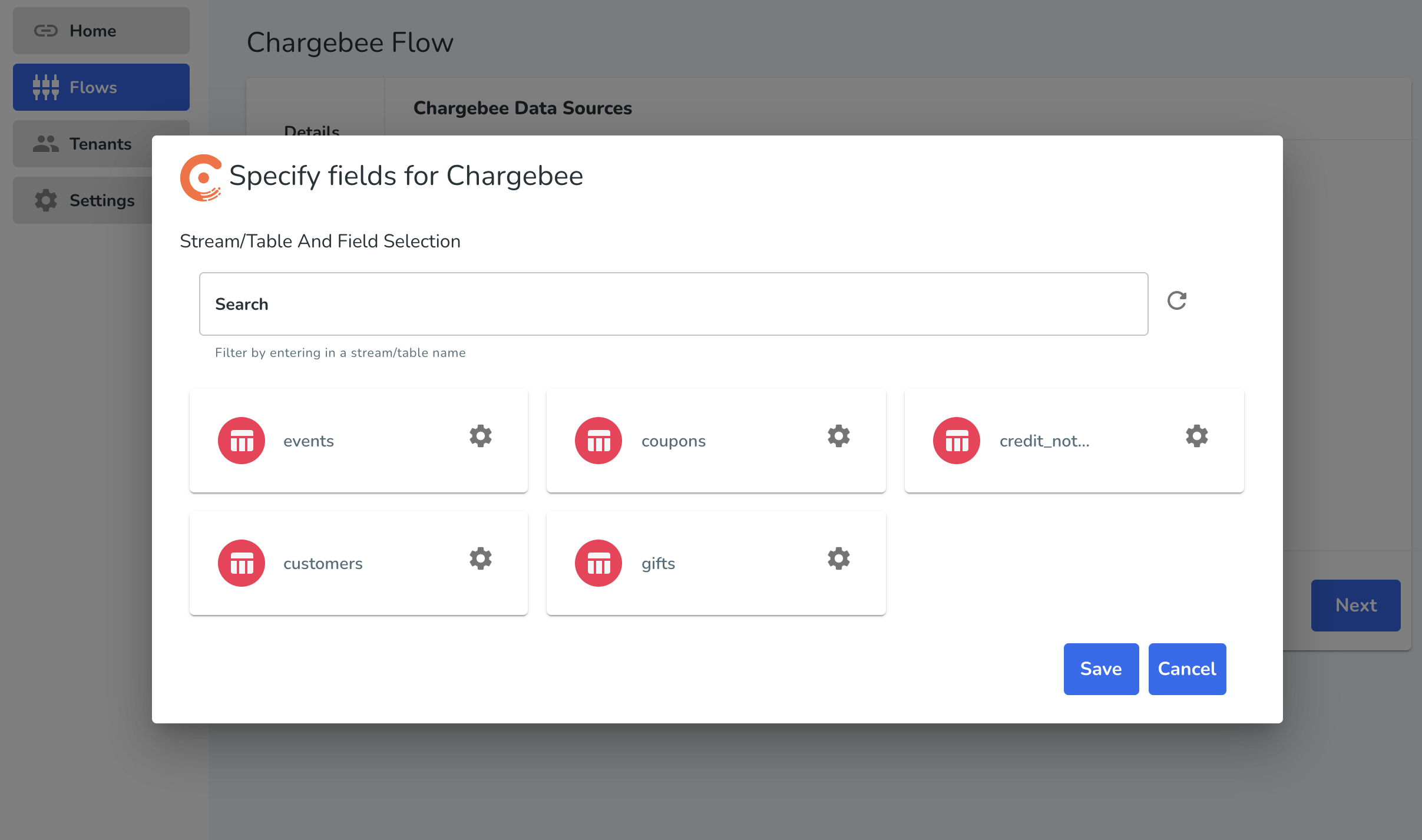Cancel the Chargebee fields dialog

[1188, 669]
